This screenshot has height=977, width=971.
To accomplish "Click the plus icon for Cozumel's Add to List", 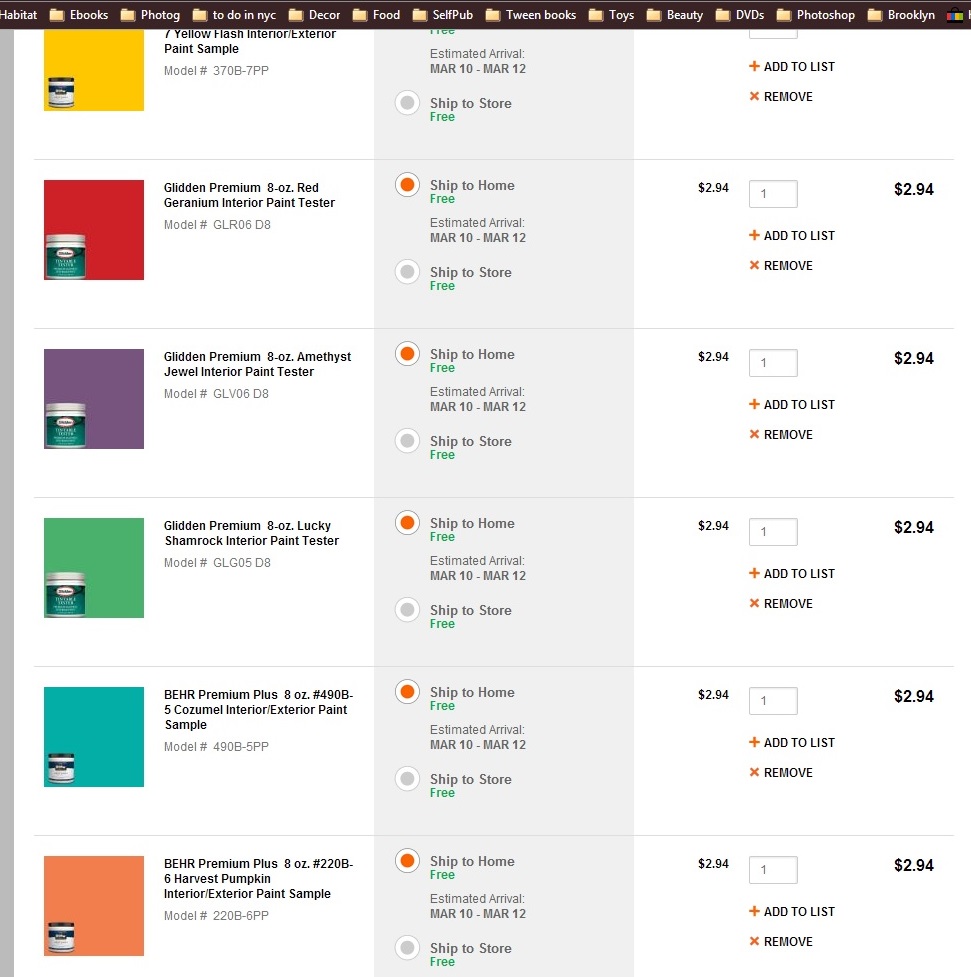I will pyautogui.click(x=754, y=743).
